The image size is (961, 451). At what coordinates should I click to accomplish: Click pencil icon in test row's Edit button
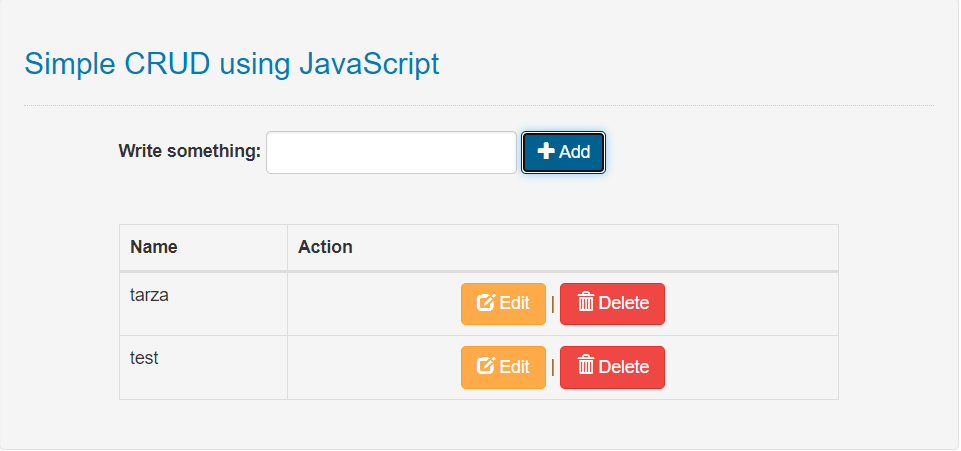486,366
